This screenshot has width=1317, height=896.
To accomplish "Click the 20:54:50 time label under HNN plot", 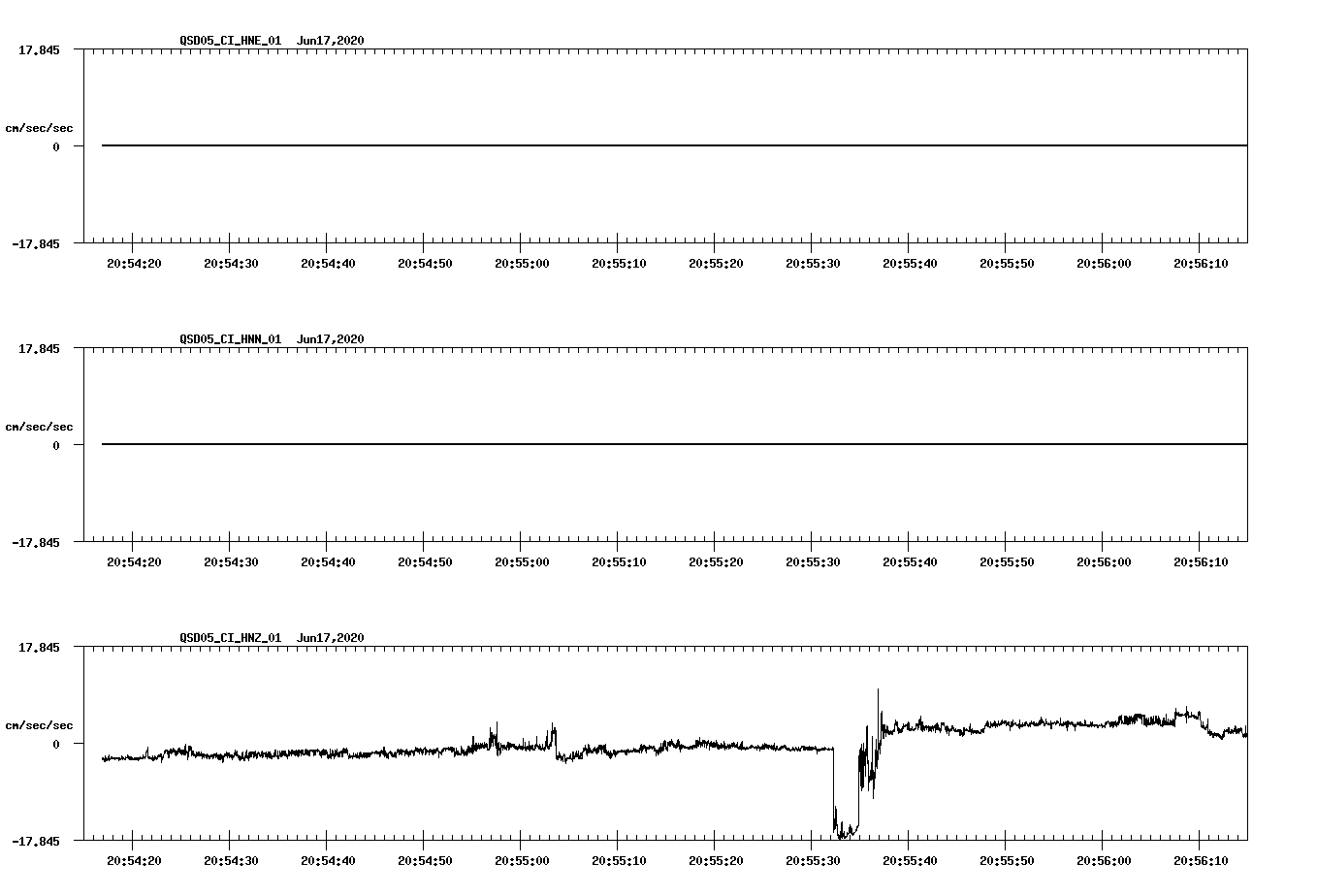I will pyautogui.click(x=425, y=561).
